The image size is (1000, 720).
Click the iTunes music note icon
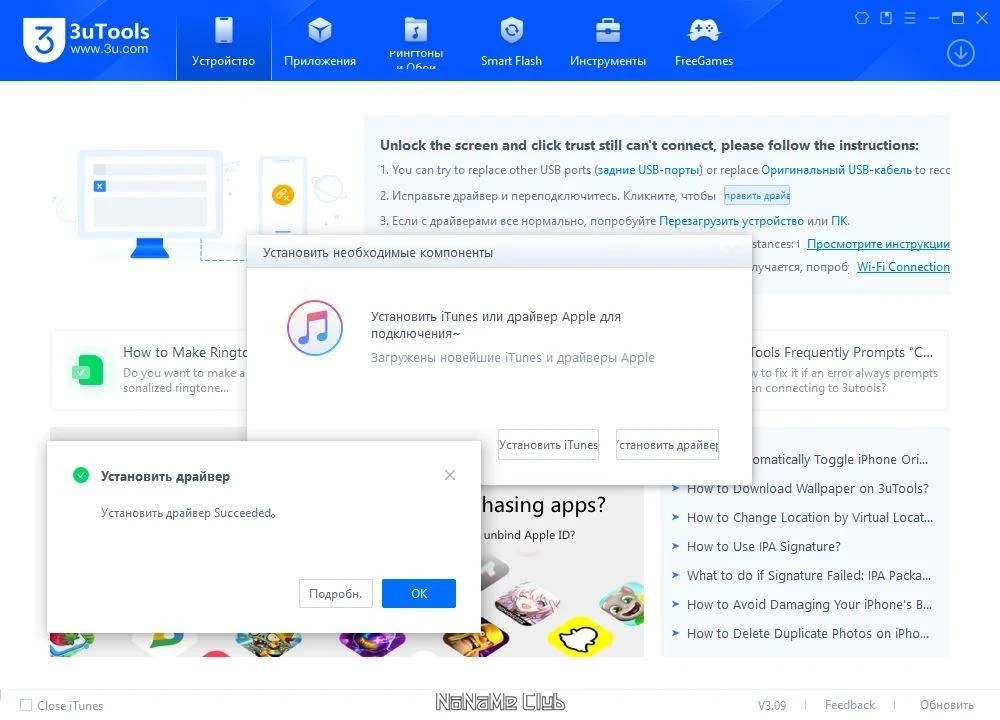click(315, 328)
